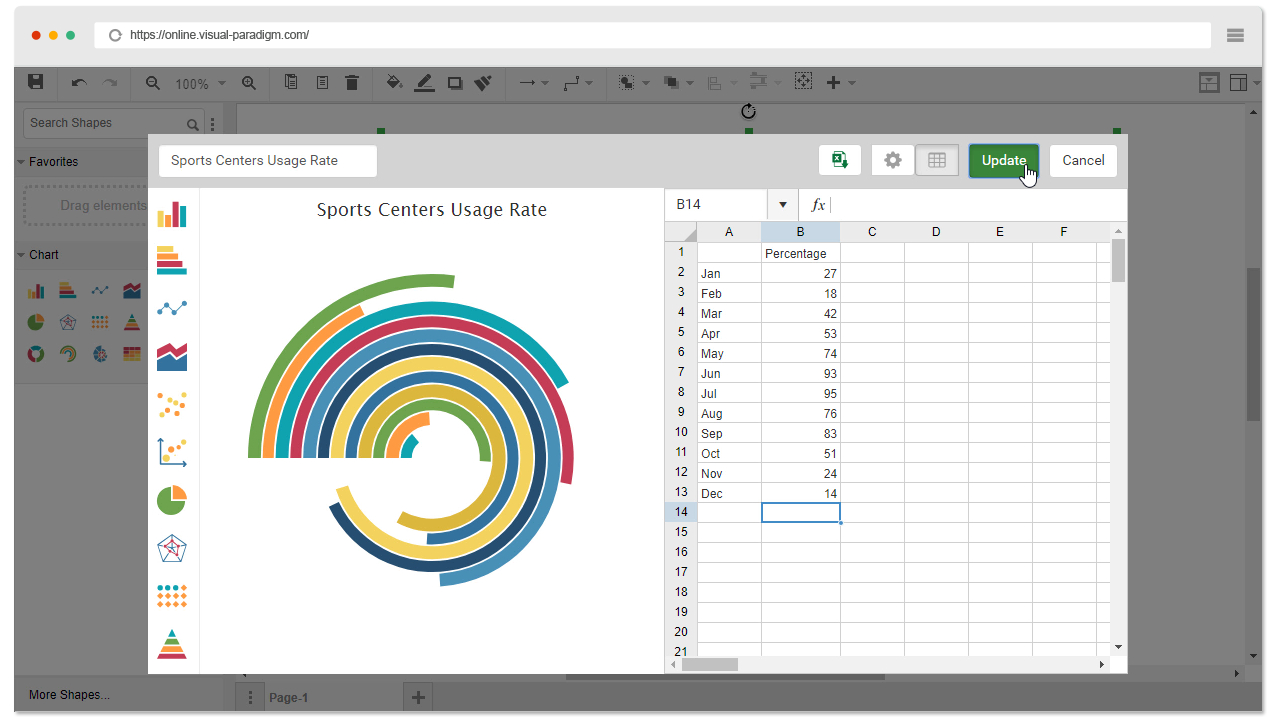Open the To Back arrange dropdown
This screenshot has width=1280, height=720.
point(678,83)
